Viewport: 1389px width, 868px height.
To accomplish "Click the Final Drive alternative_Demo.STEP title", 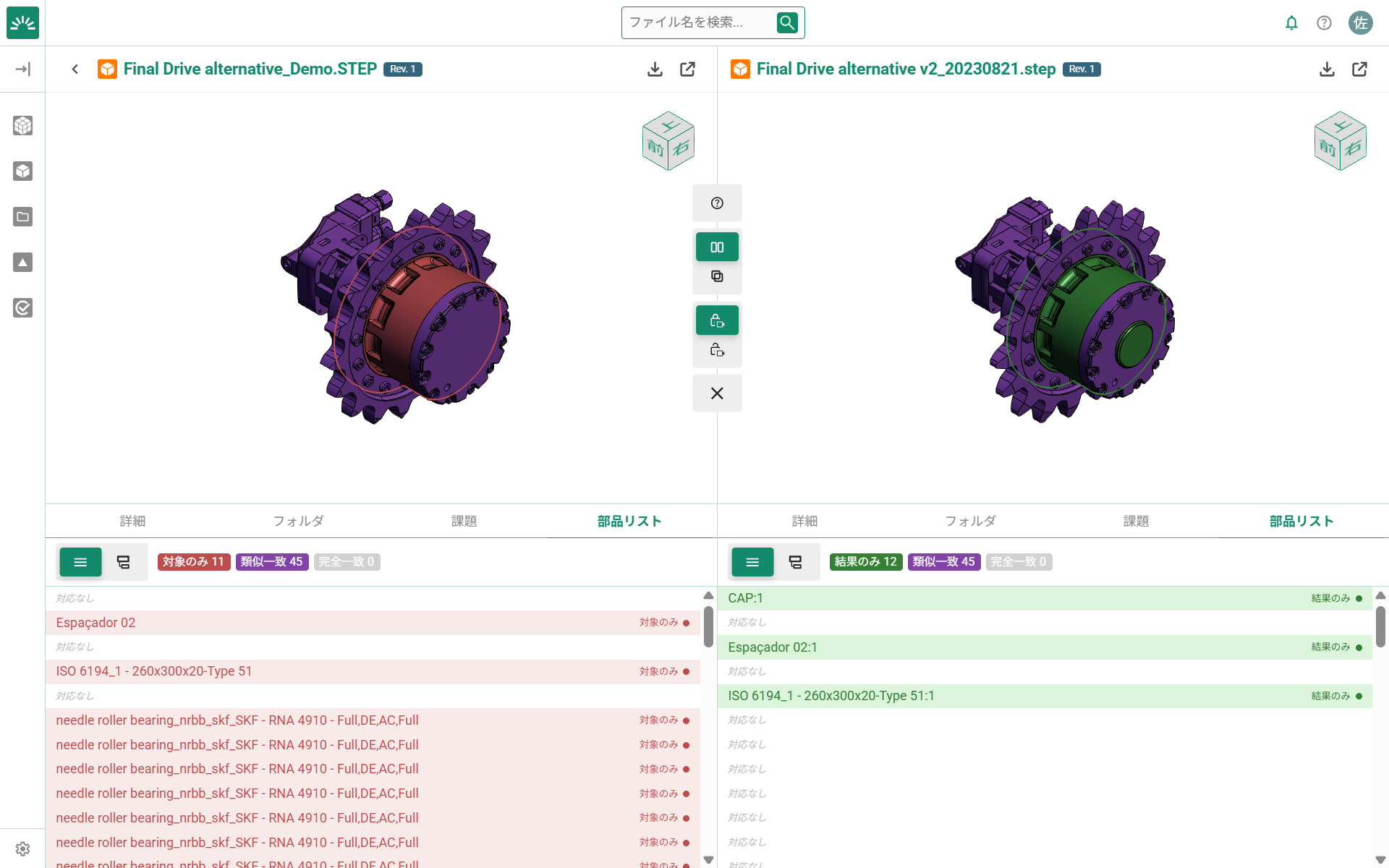I will pos(250,69).
